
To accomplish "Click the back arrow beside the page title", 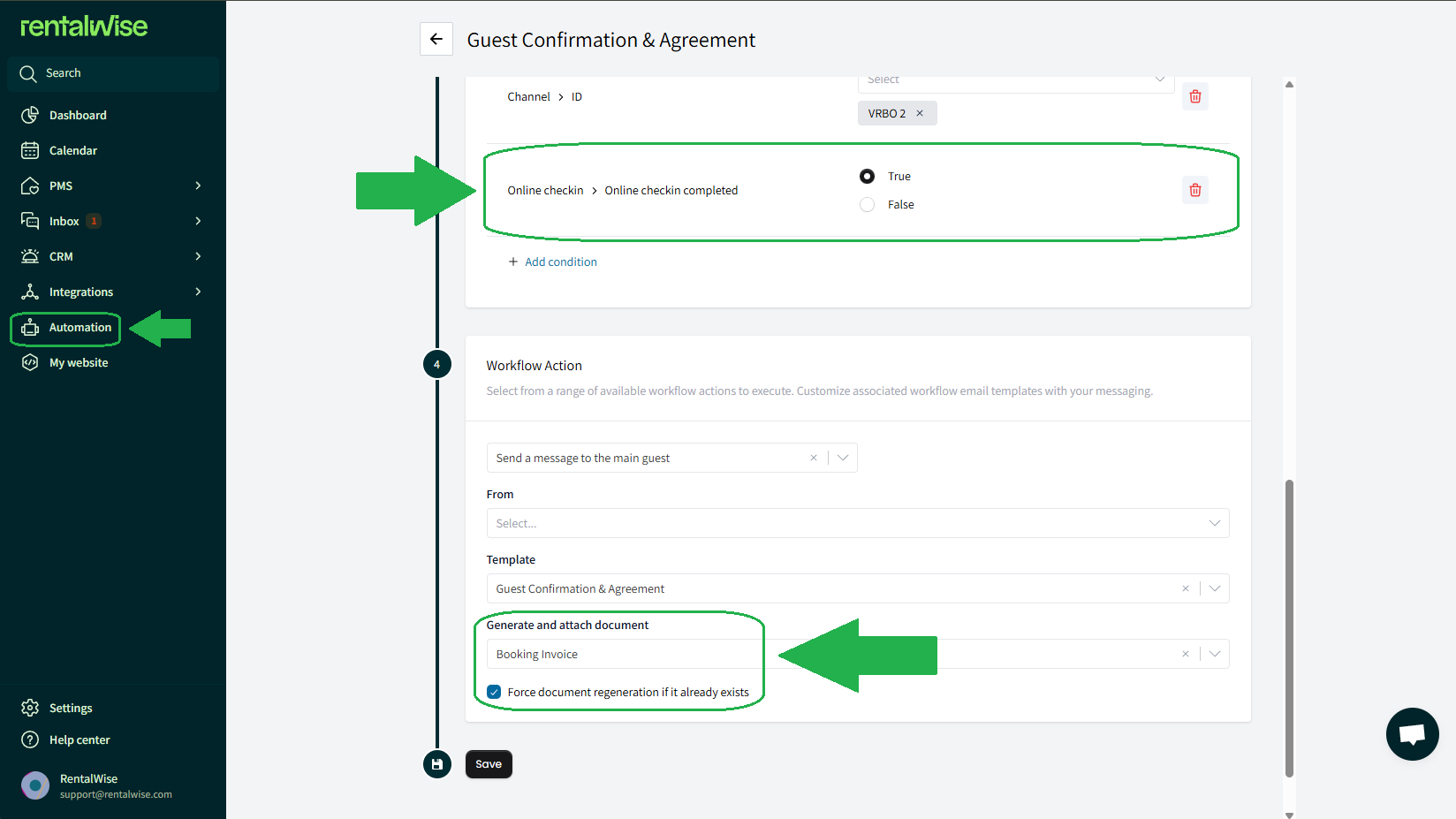I will [x=436, y=39].
